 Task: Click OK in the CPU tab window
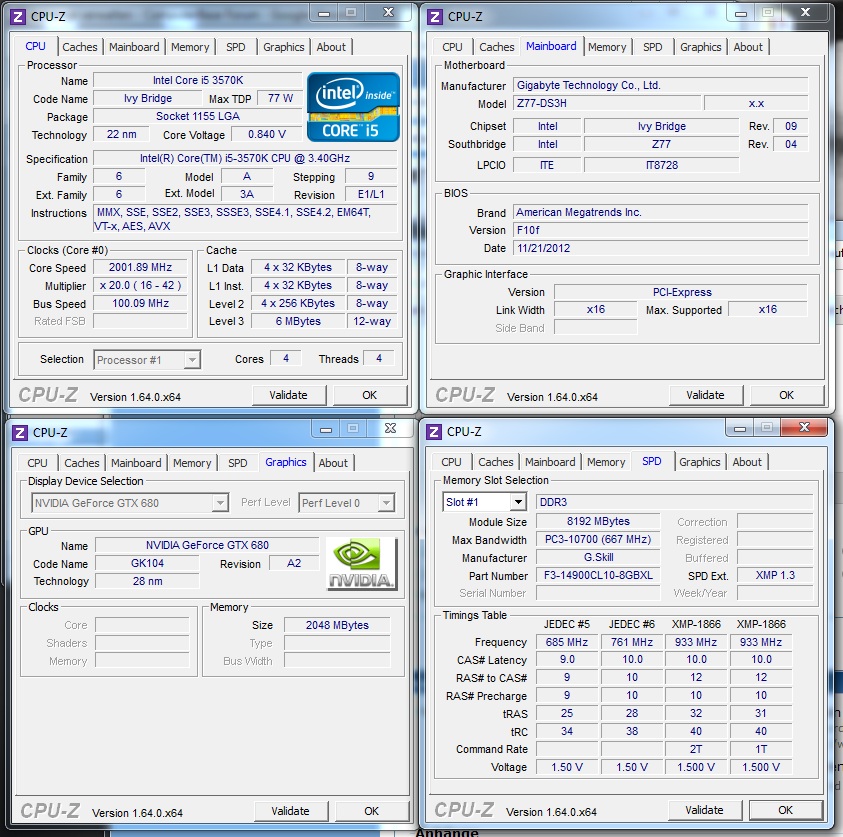(370, 395)
